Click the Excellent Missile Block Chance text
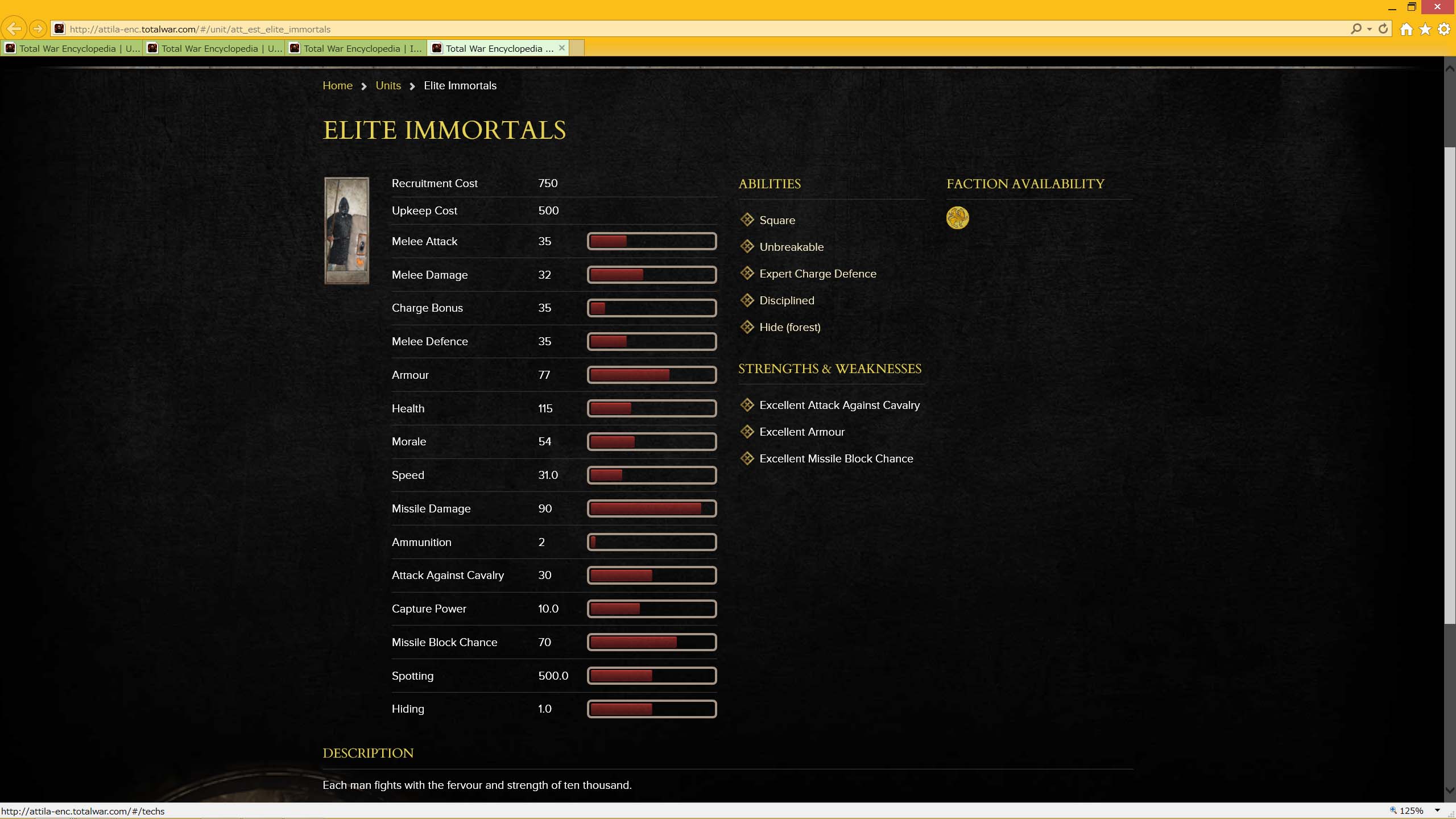This screenshot has height=819, width=1456. tap(836, 458)
